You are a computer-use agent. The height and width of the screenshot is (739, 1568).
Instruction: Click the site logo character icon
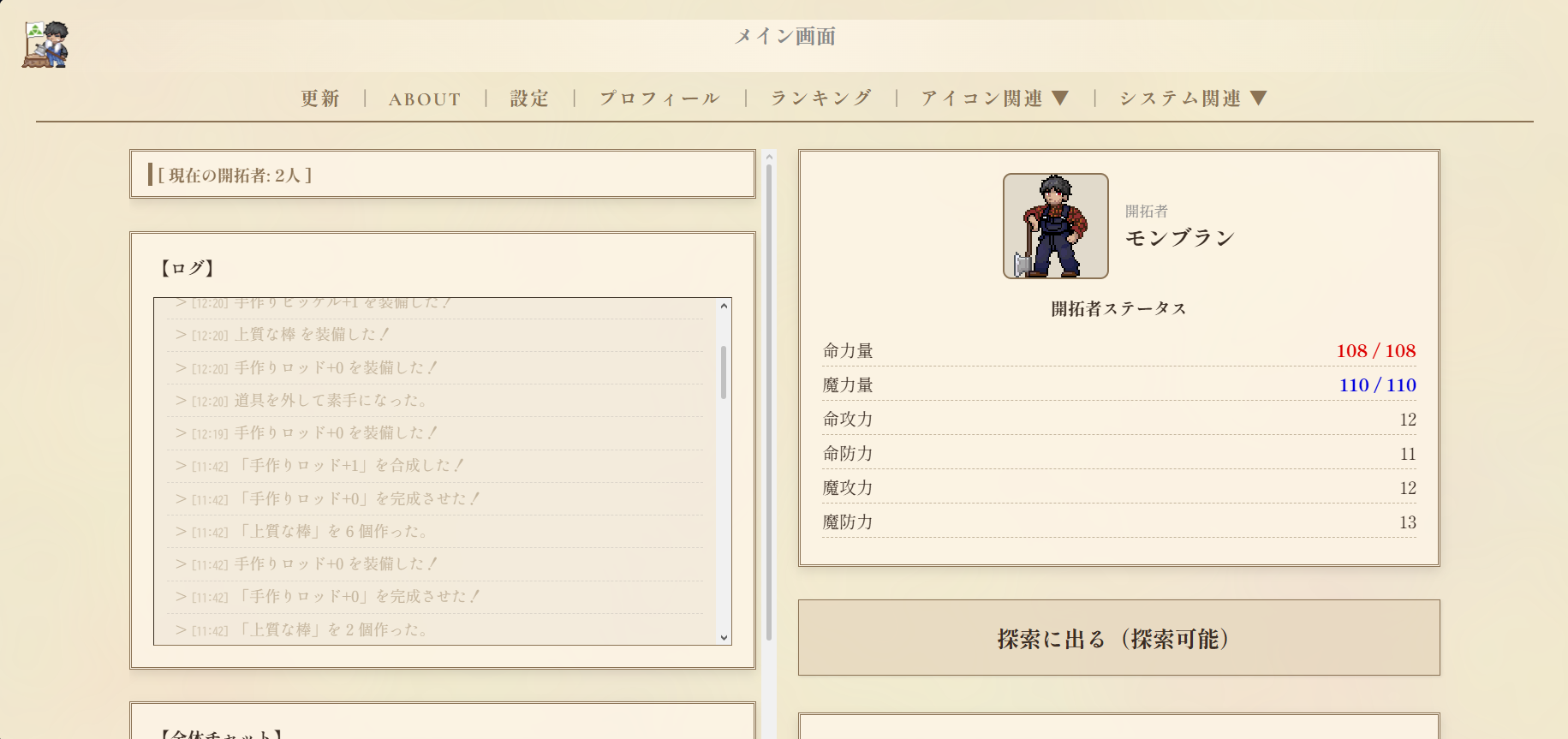[x=45, y=45]
